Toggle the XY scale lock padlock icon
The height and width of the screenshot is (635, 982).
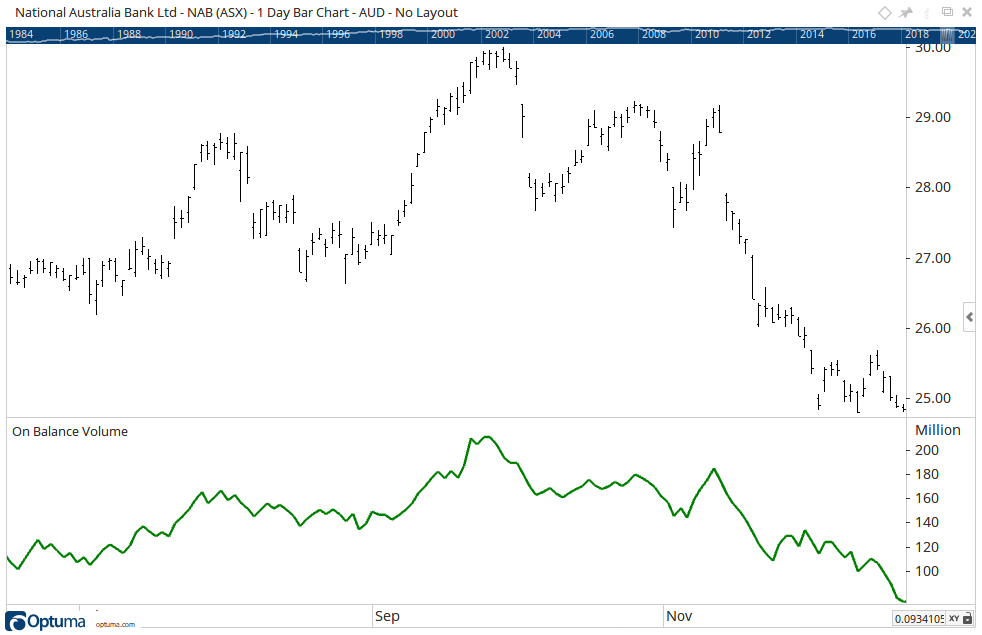pos(968,618)
